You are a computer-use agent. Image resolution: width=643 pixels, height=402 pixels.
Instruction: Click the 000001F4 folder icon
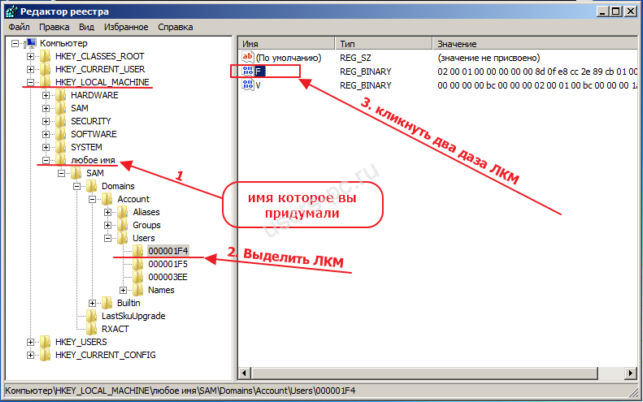[x=138, y=251]
